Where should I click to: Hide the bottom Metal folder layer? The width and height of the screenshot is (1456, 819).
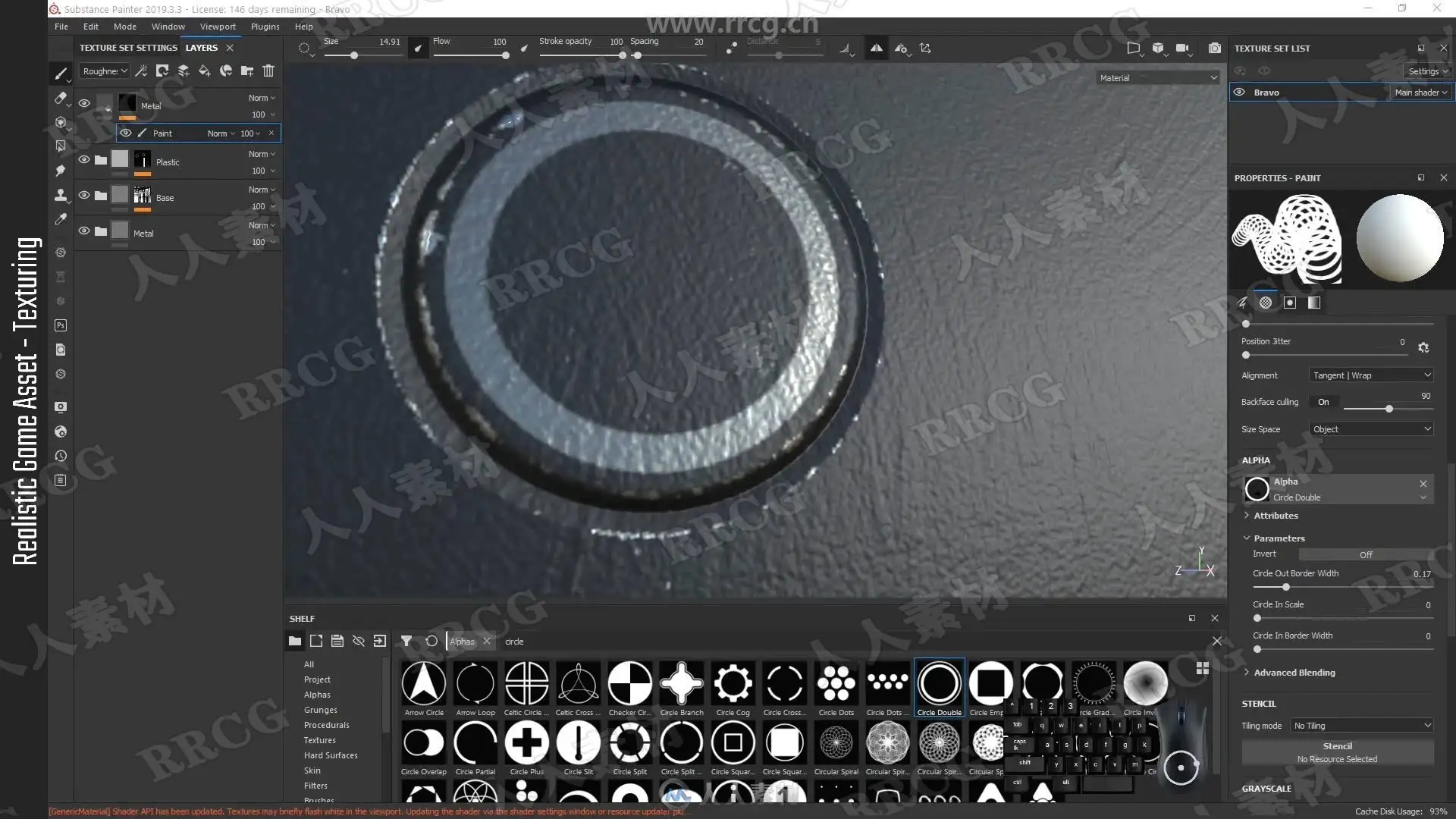click(x=84, y=231)
